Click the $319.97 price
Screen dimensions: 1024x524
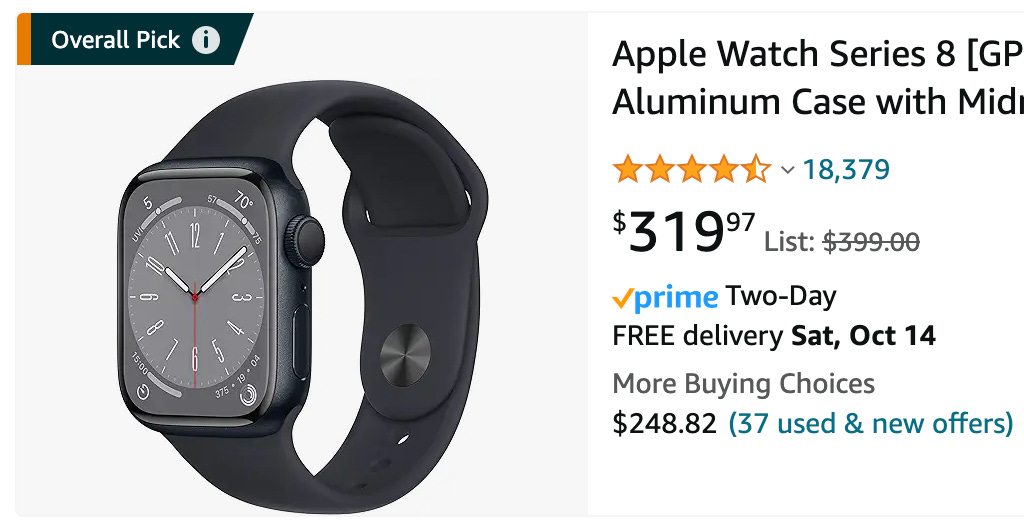[684, 231]
